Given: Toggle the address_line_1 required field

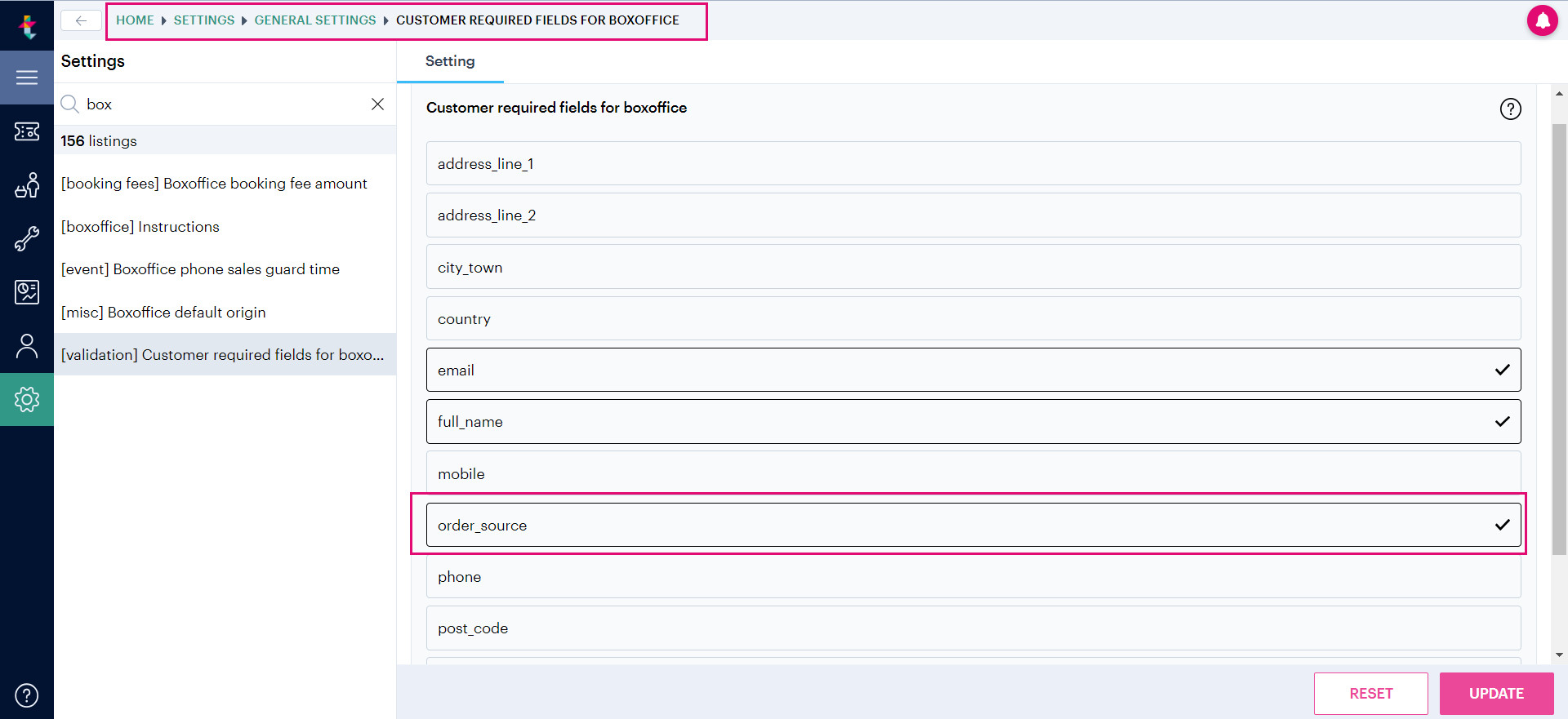Looking at the screenshot, I should tap(973, 163).
